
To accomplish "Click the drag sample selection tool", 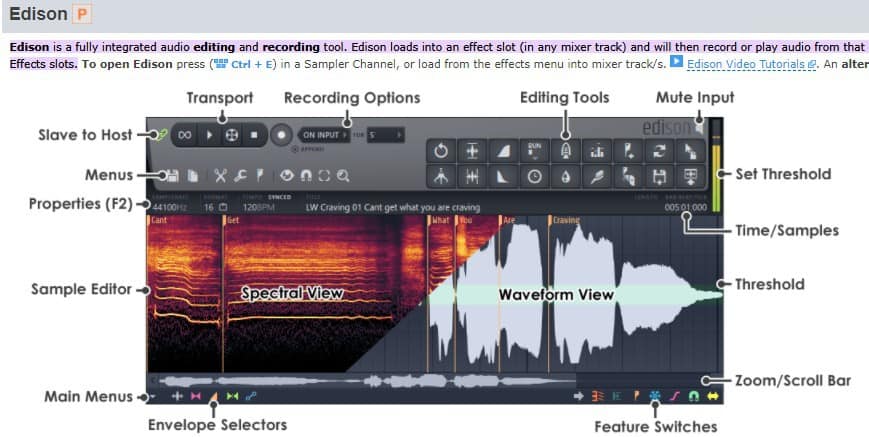I will (691, 150).
